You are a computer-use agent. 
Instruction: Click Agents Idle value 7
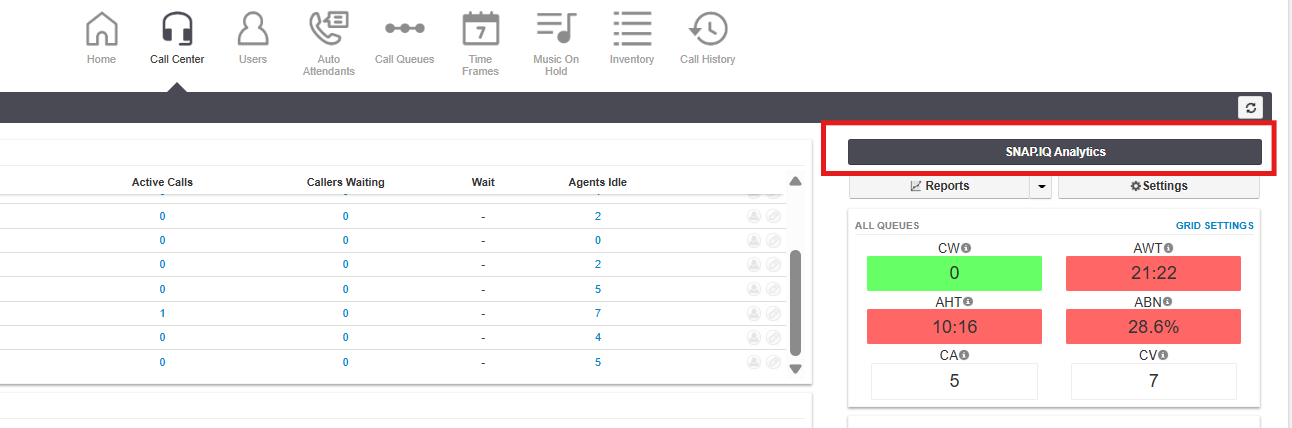coord(598,313)
